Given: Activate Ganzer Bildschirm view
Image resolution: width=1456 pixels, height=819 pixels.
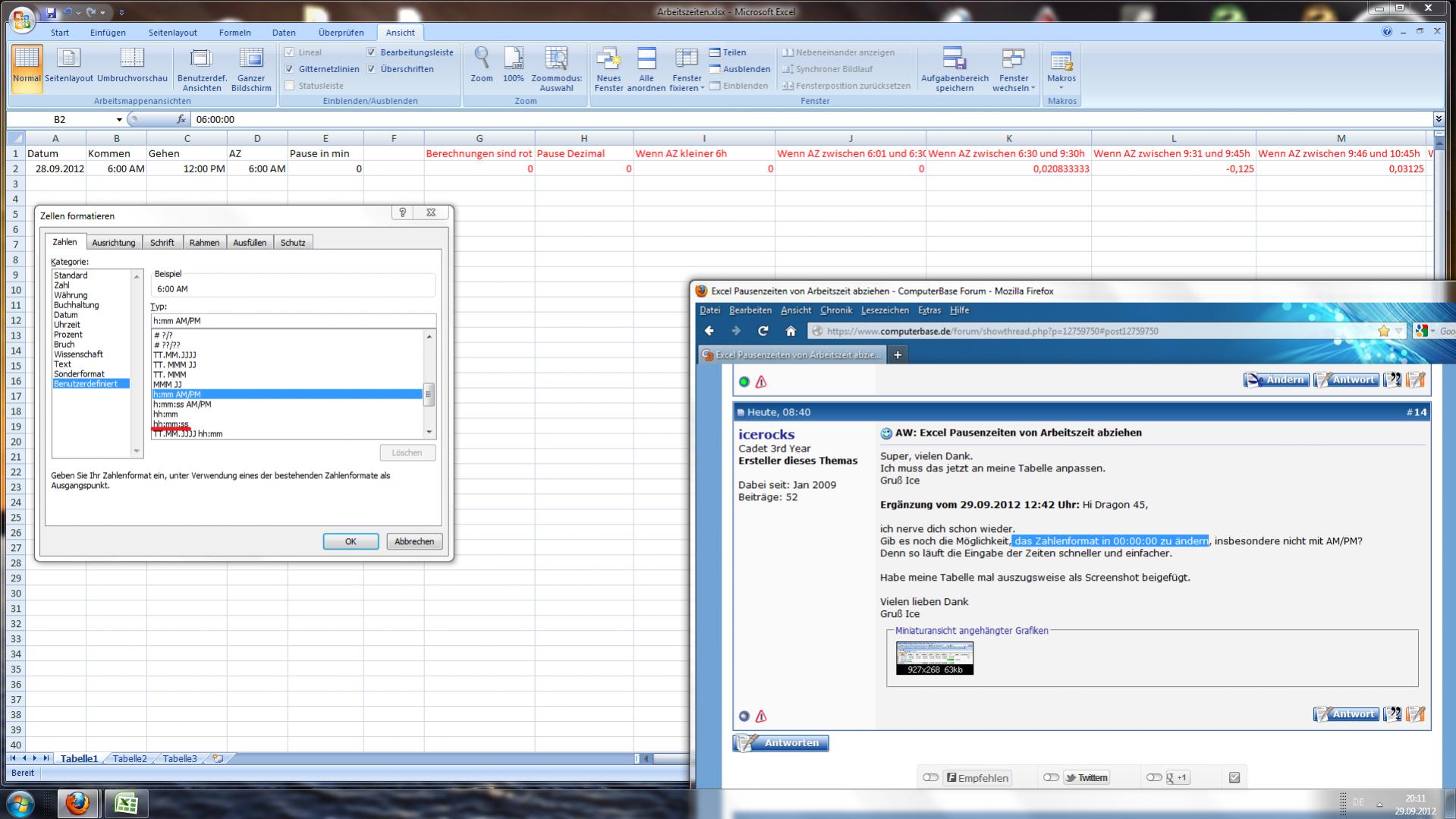Looking at the screenshot, I should point(251,68).
